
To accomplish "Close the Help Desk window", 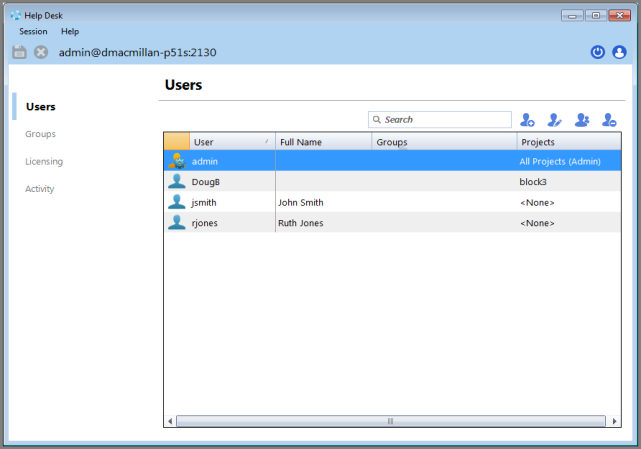I will pyautogui.click(x=619, y=16).
